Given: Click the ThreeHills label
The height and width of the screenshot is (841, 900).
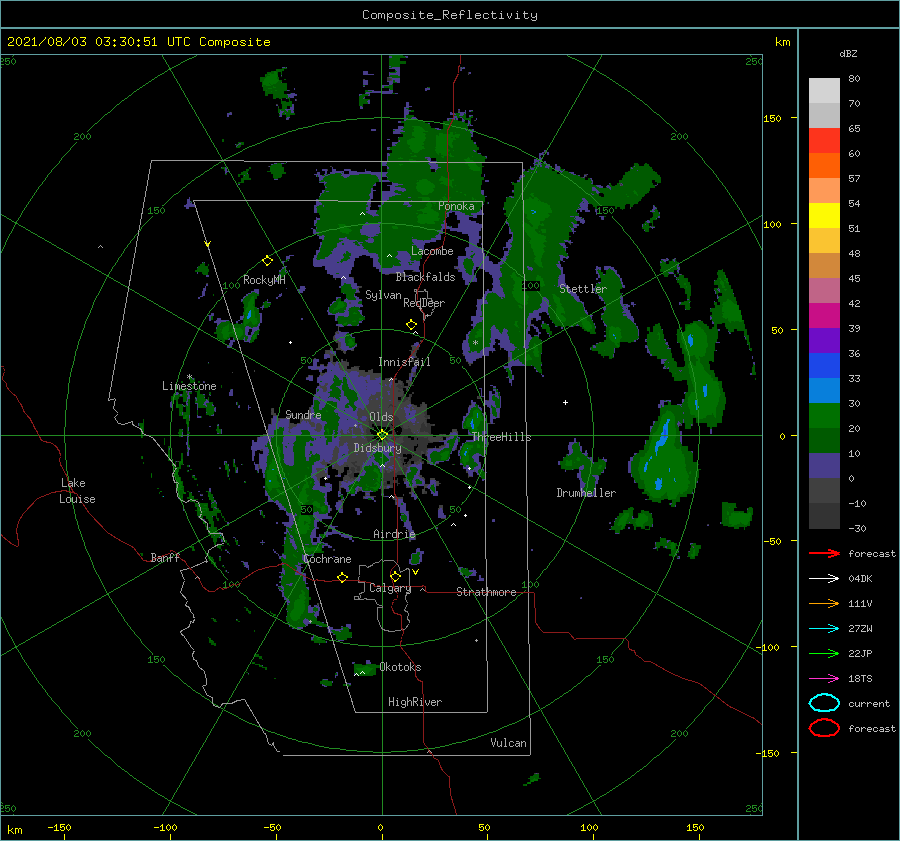Looking at the screenshot, I should tap(502, 437).
